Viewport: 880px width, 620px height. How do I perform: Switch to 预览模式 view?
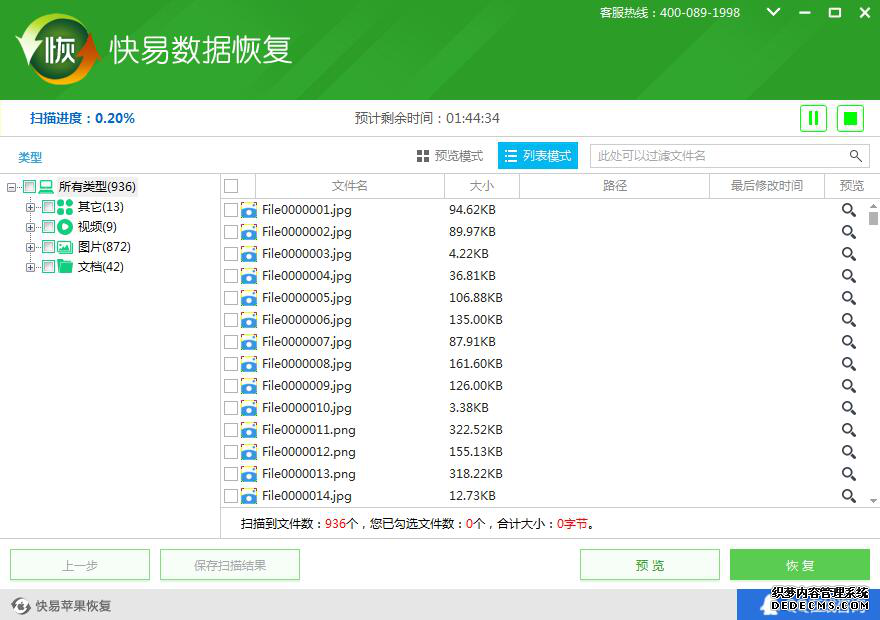pos(450,156)
